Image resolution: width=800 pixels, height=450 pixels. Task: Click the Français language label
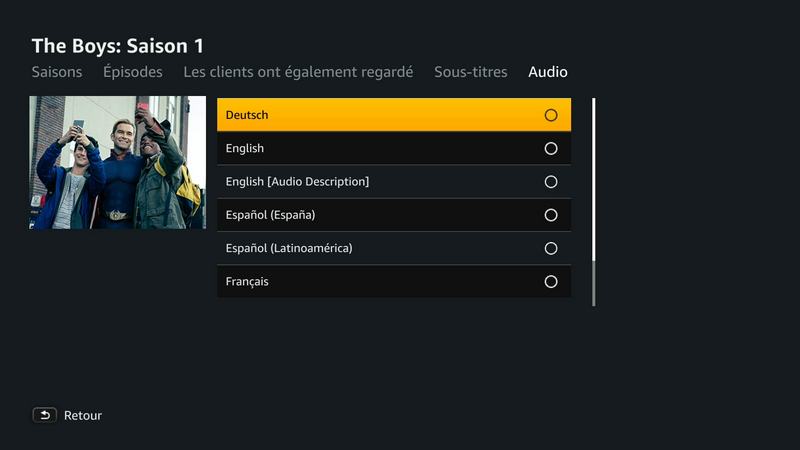pos(247,282)
